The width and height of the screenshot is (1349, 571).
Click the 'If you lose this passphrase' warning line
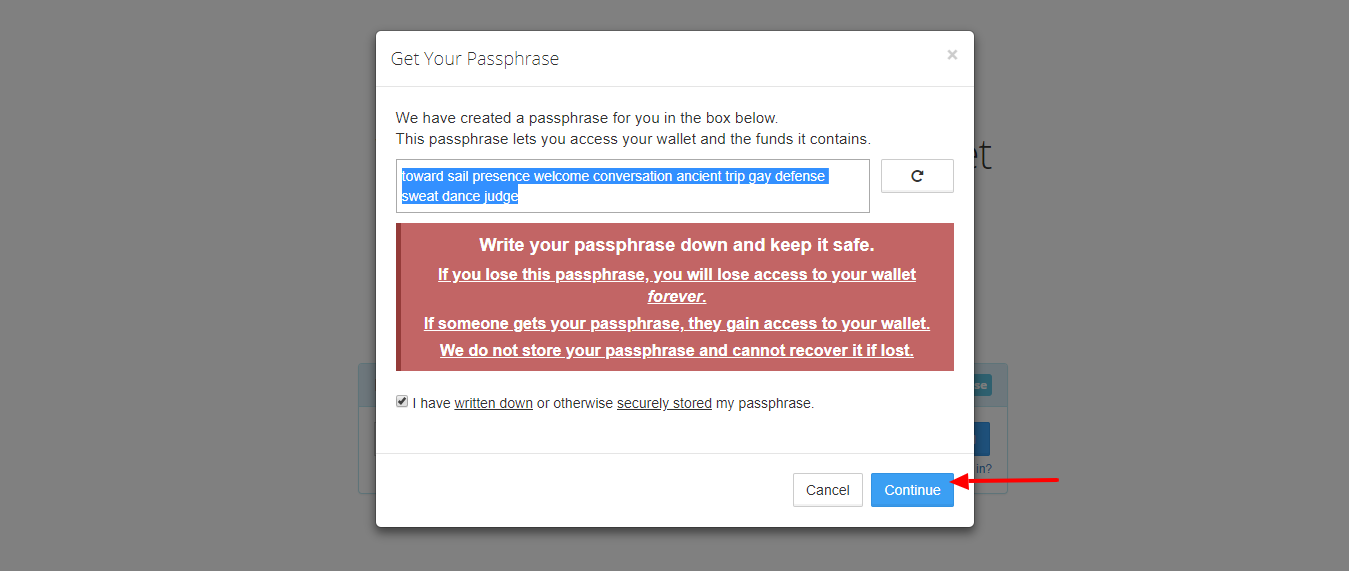tap(676, 274)
